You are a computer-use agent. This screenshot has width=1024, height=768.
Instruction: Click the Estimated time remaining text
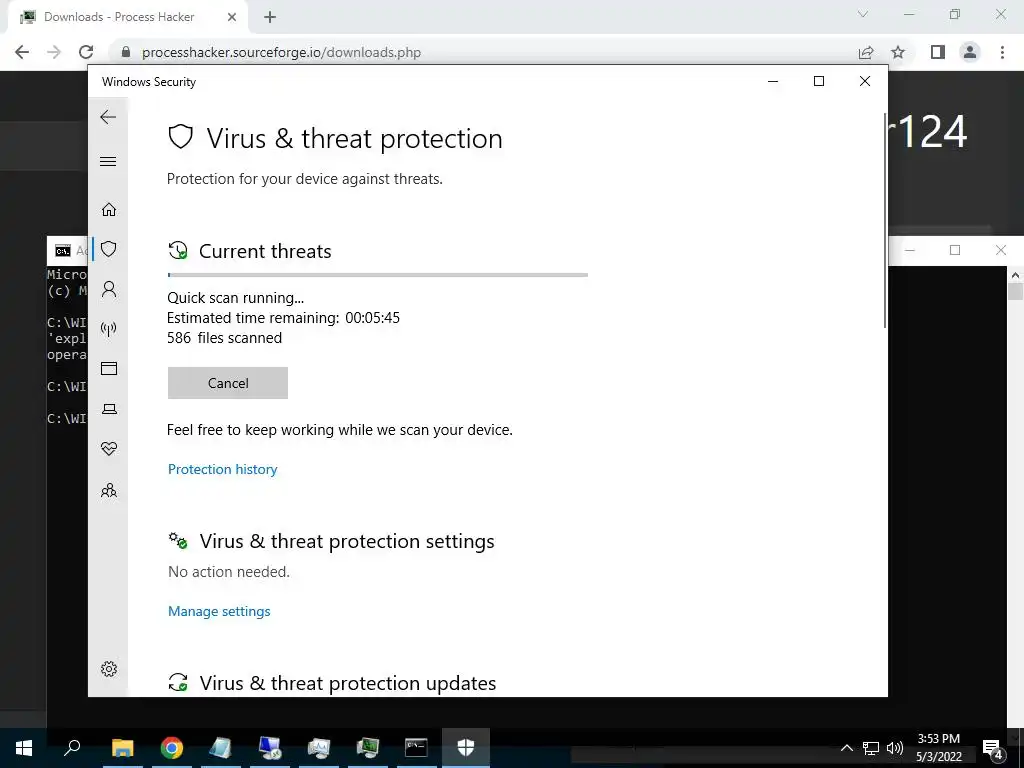[283, 318]
